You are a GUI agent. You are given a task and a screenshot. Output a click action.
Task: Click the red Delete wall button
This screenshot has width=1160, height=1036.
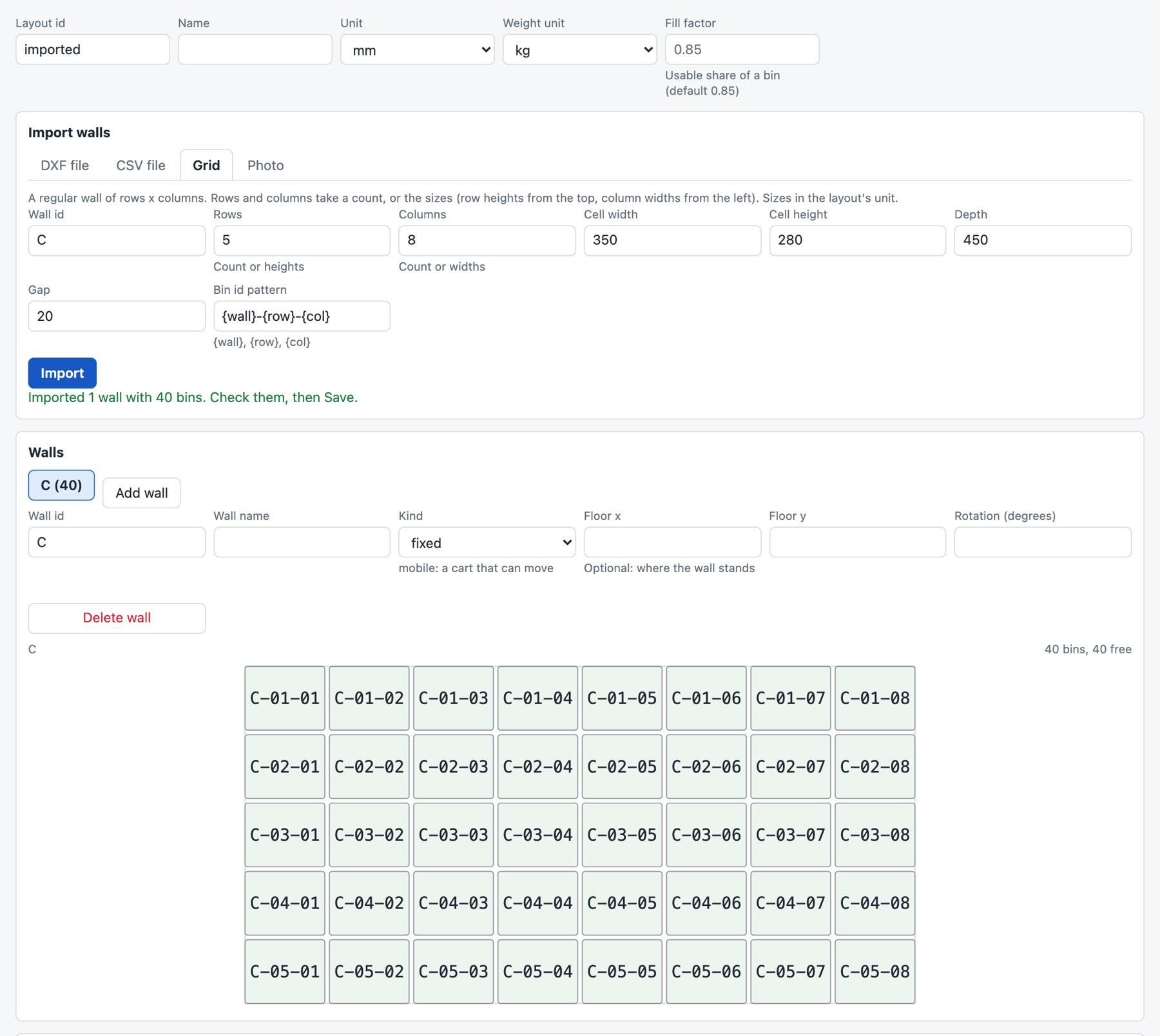[117, 618]
